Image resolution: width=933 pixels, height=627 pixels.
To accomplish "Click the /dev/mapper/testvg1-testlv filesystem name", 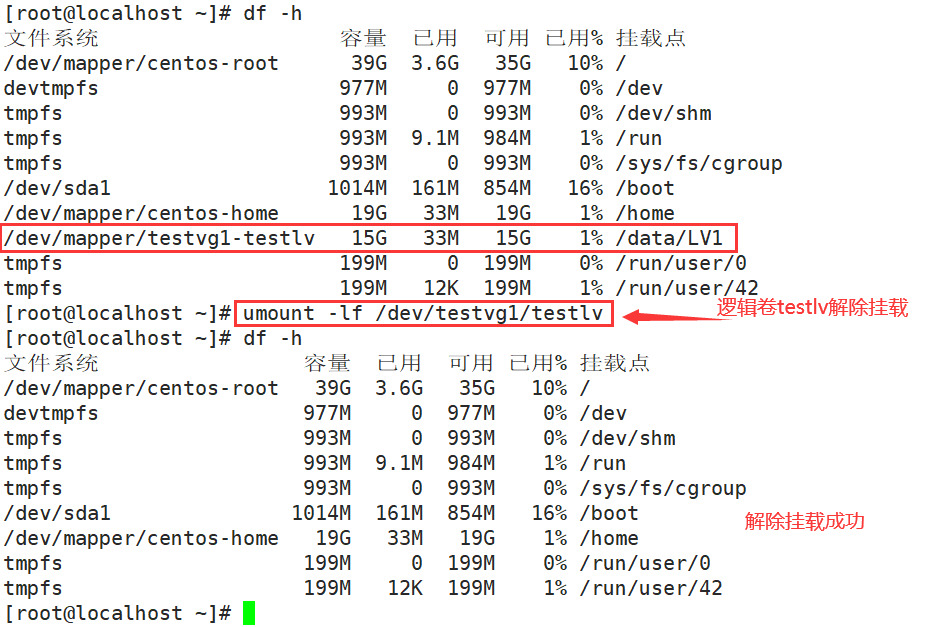I will pos(159,239).
